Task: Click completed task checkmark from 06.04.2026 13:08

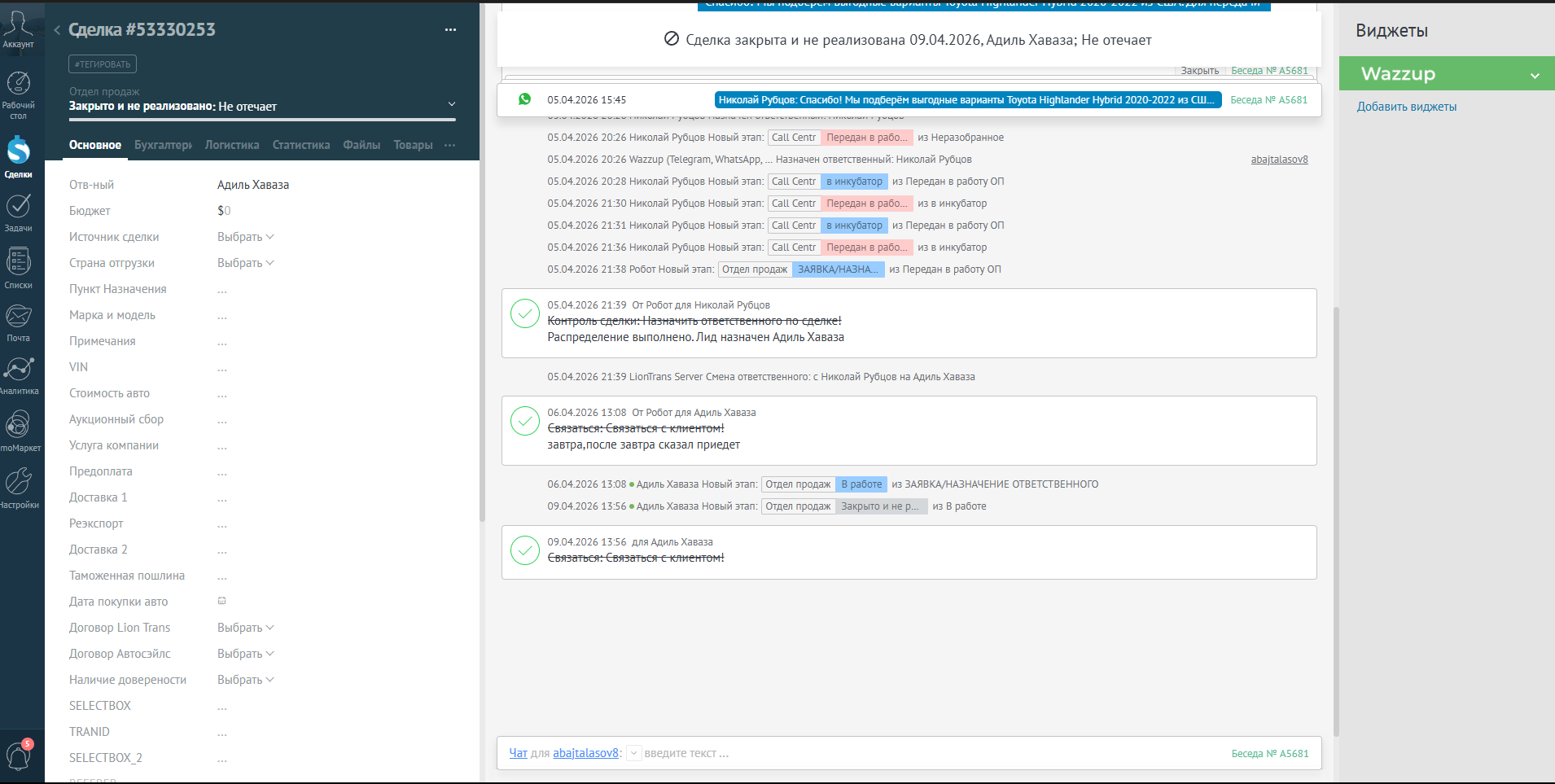Action: 525,421
